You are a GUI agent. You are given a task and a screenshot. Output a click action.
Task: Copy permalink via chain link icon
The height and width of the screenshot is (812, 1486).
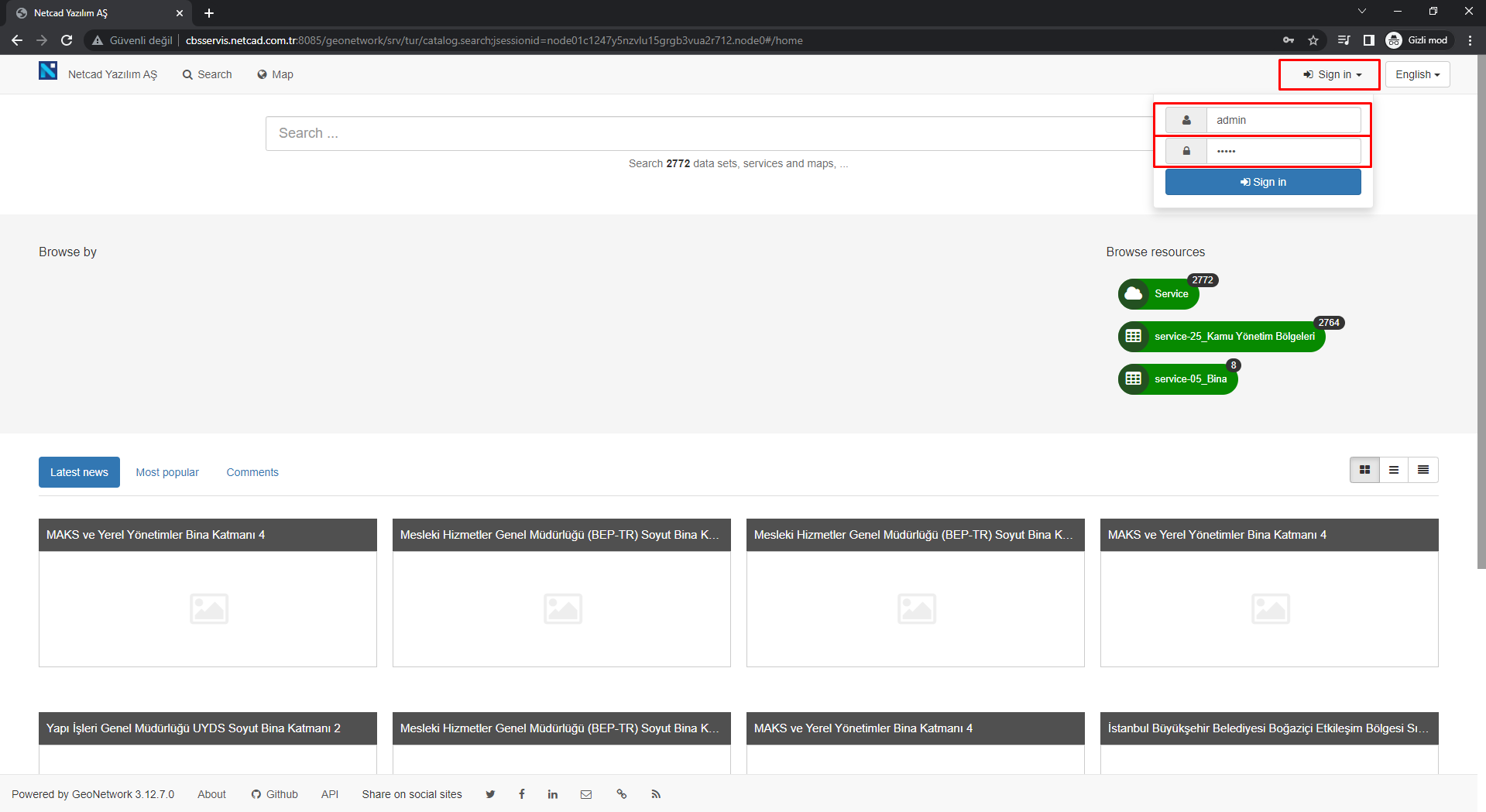[621, 794]
